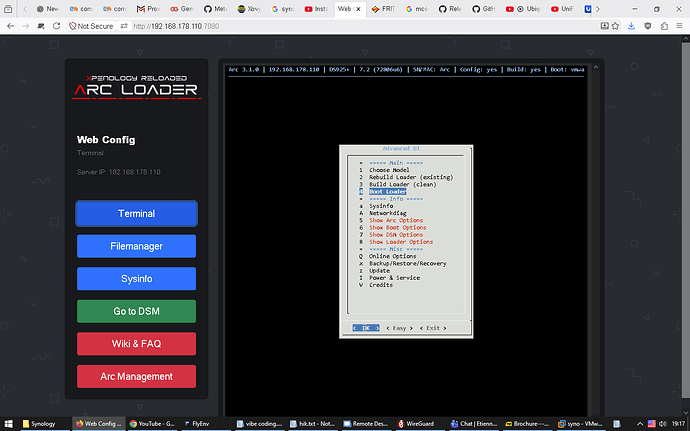This screenshot has height=431, width=690.
Task: Select the 'Update' entry in the menu
Action: [x=379, y=271]
